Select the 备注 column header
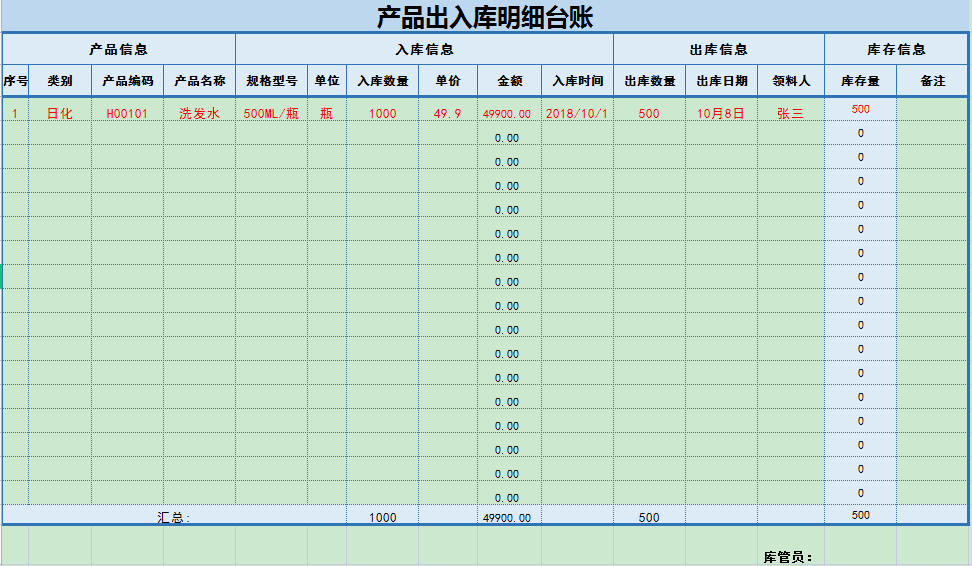This screenshot has height=566, width=972. [x=933, y=81]
